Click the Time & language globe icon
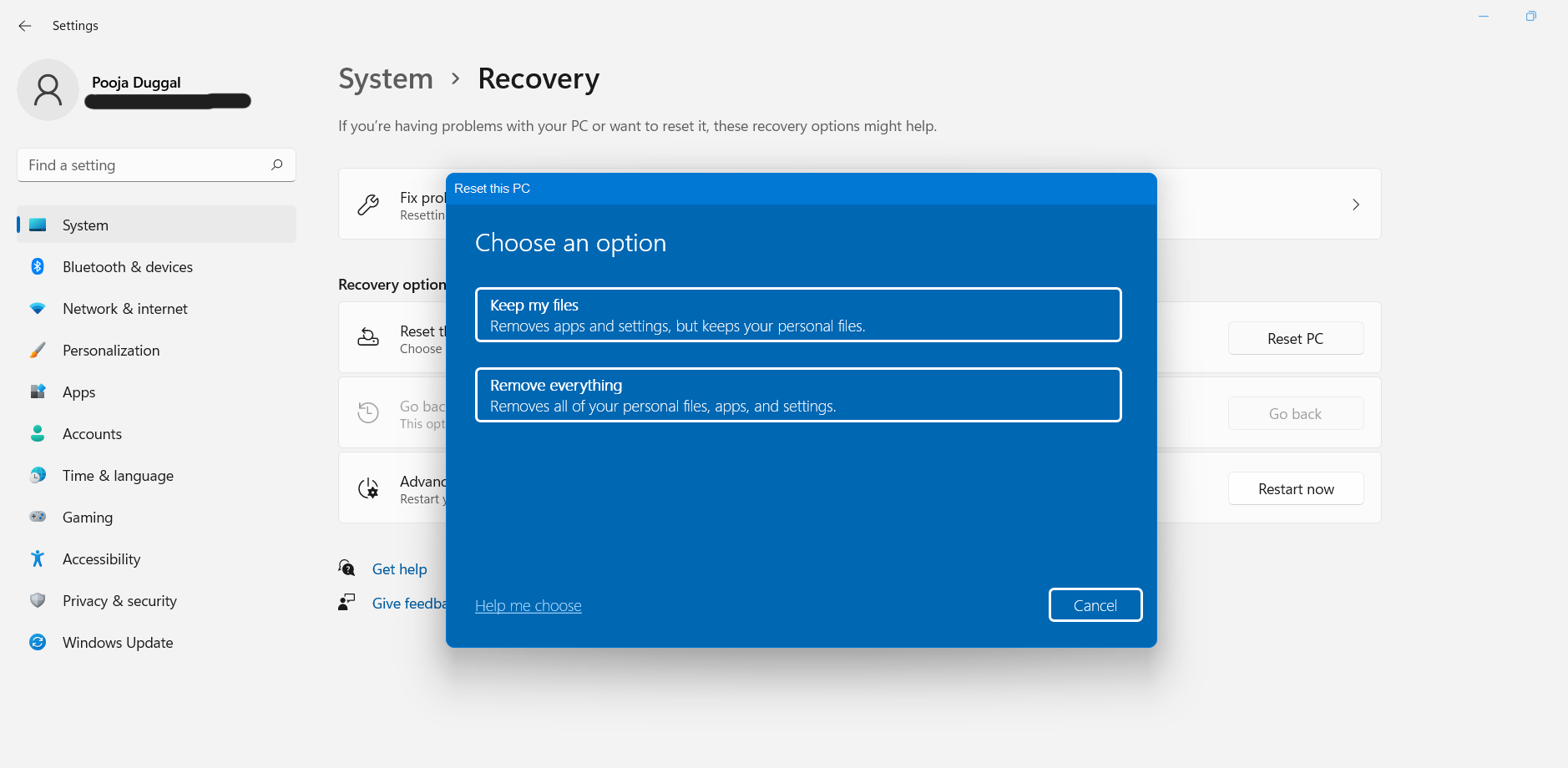The image size is (1568, 768). (38, 475)
